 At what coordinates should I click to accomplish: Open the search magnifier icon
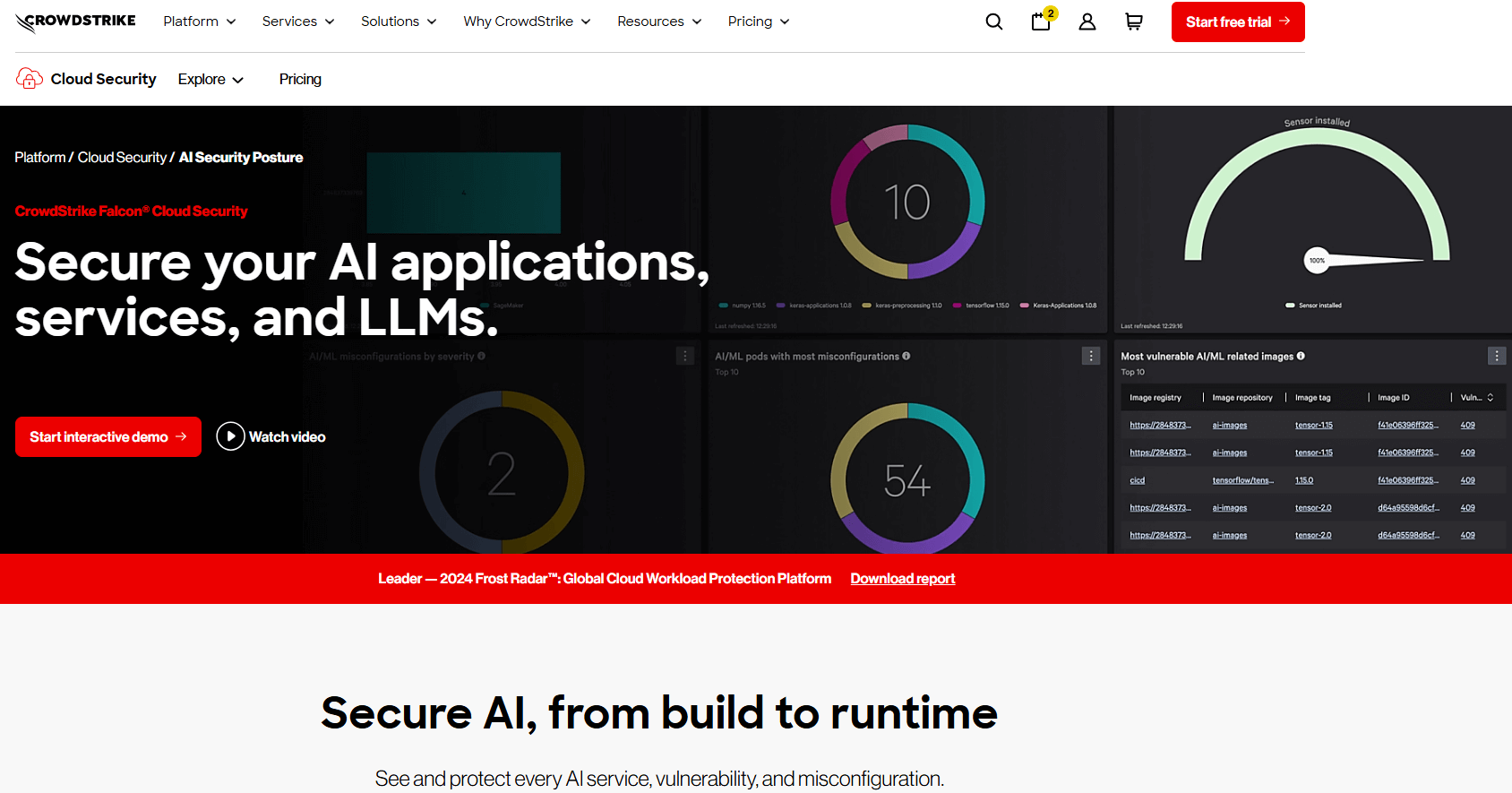pos(994,22)
